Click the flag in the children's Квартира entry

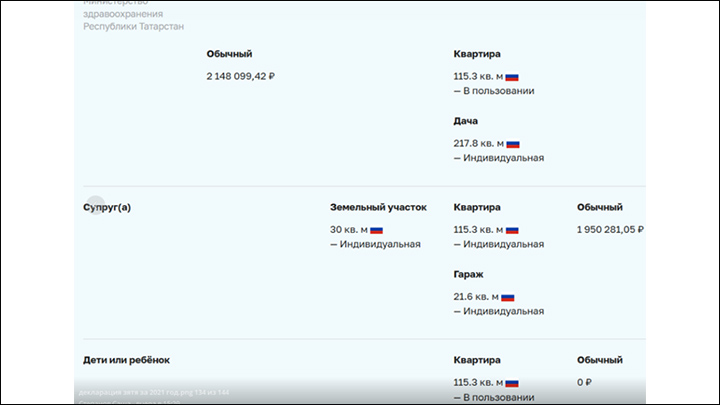512,383
